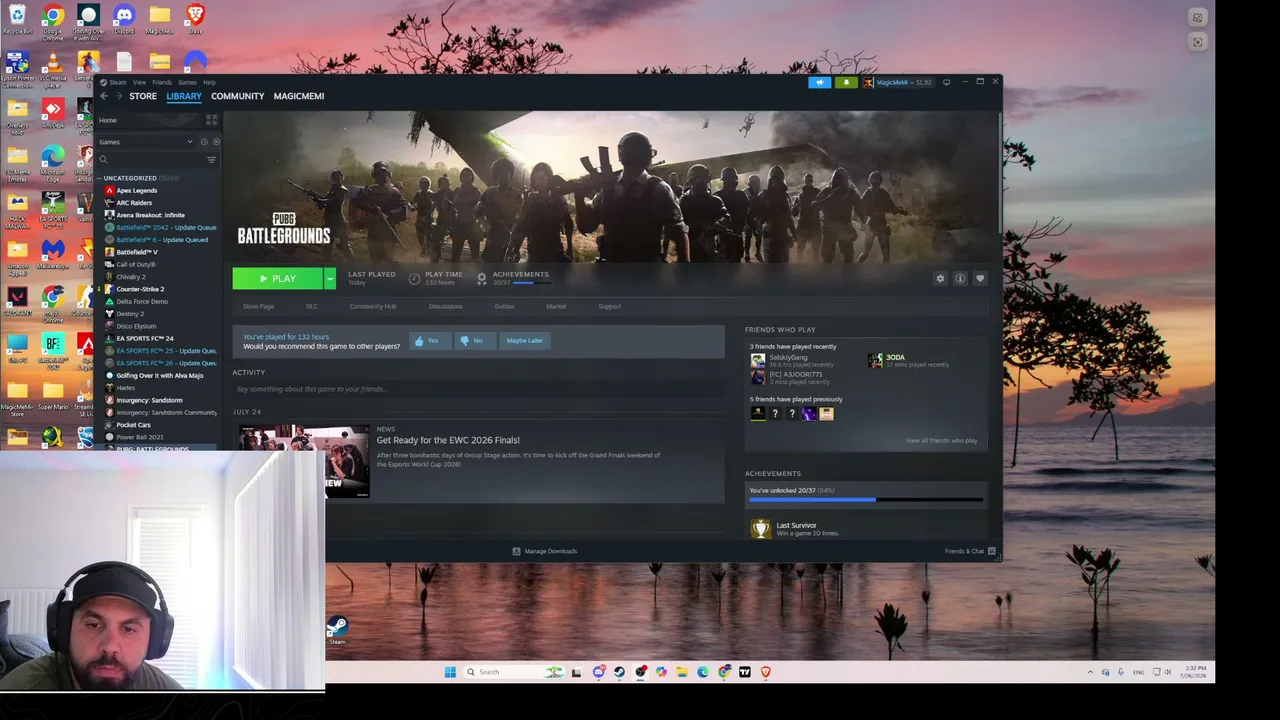Open File Explorer from taskbar
Image resolution: width=1280 pixels, height=720 pixels.
coord(682,672)
